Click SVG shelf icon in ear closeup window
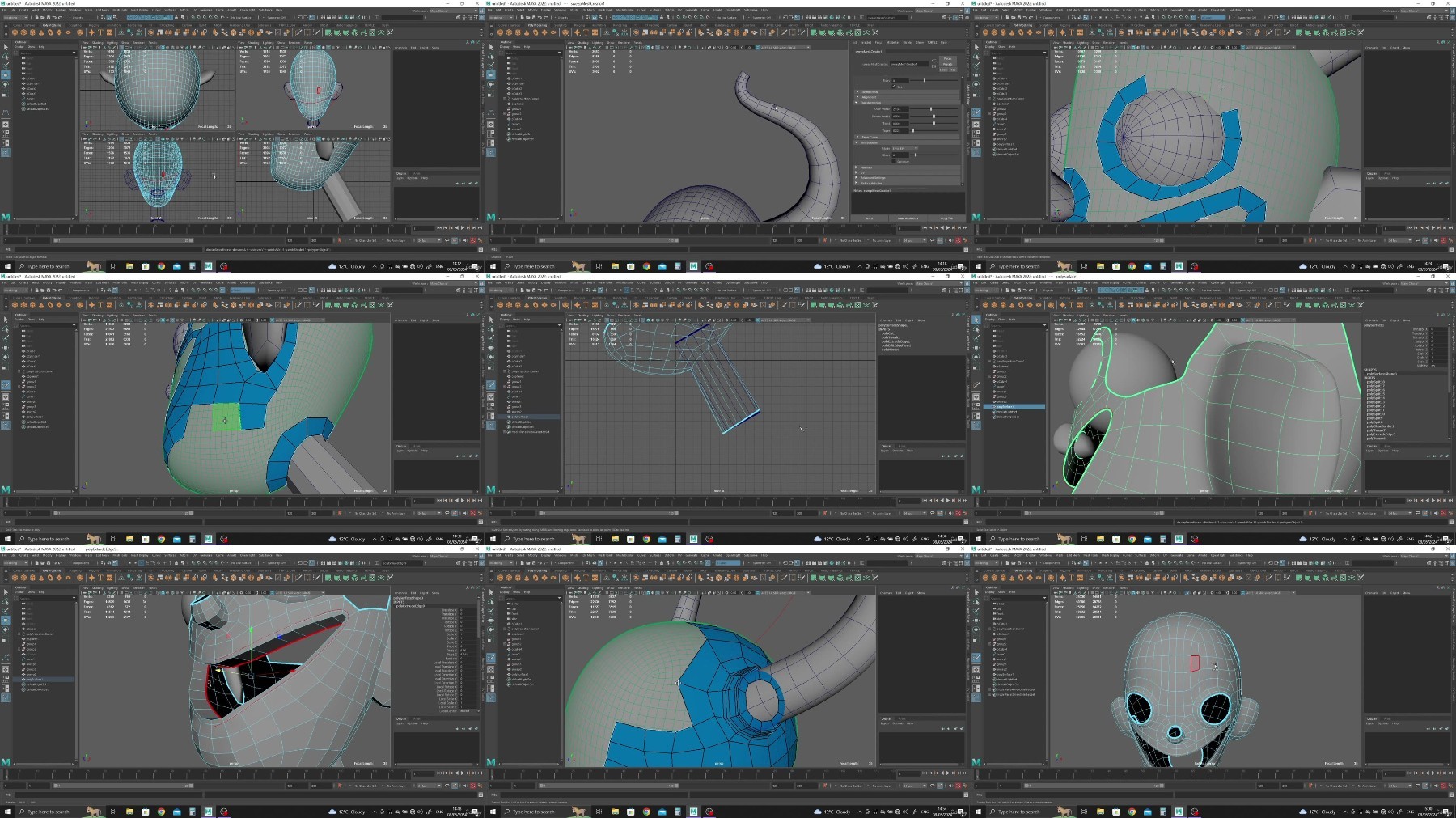The width and height of the screenshot is (1456, 818). click(x=1080, y=305)
